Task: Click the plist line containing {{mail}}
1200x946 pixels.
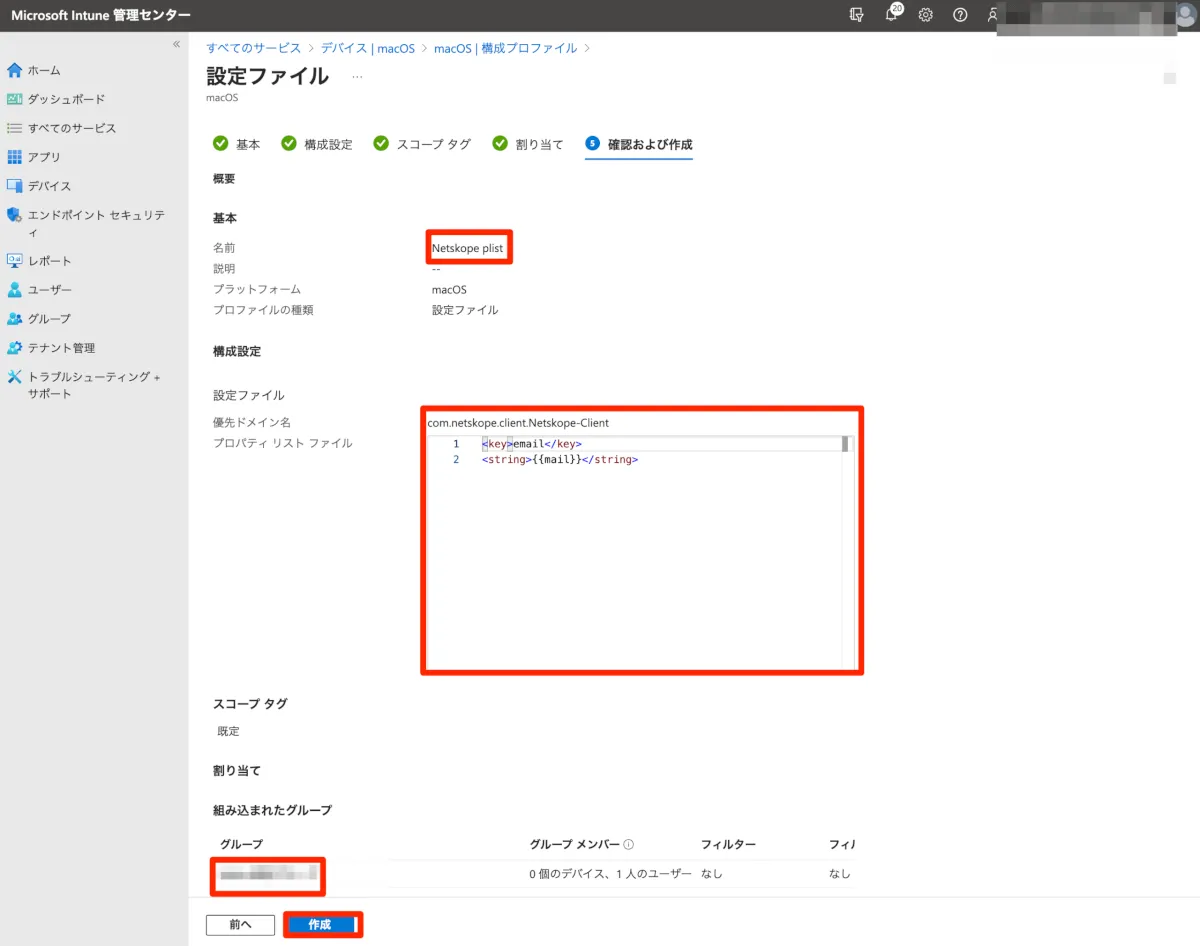Action: (559, 460)
